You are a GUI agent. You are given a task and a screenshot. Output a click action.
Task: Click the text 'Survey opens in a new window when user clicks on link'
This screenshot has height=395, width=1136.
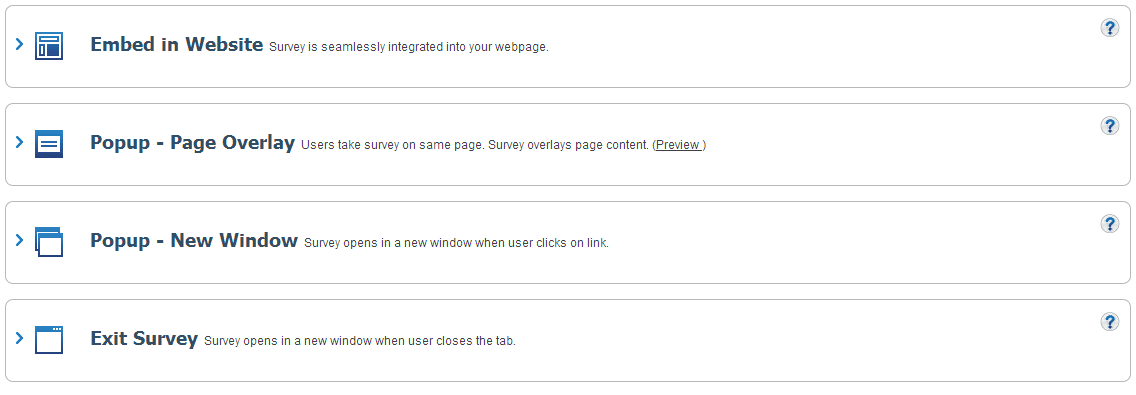pos(456,243)
